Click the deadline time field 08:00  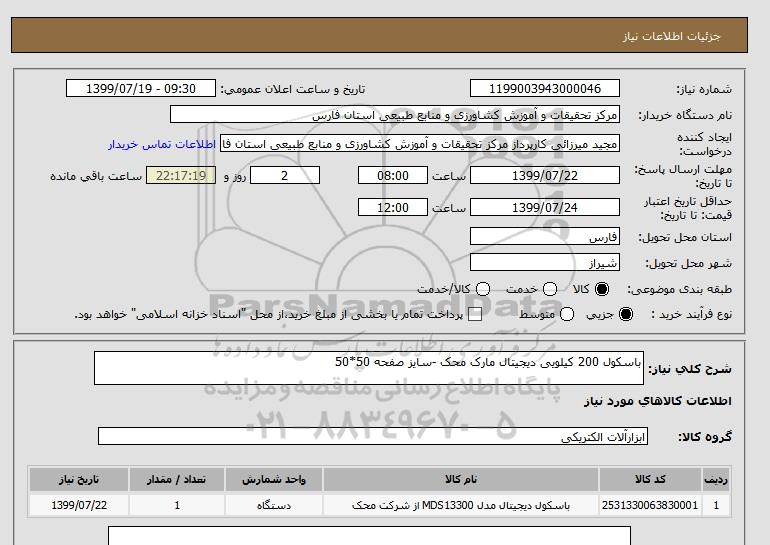tap(392, 175)
